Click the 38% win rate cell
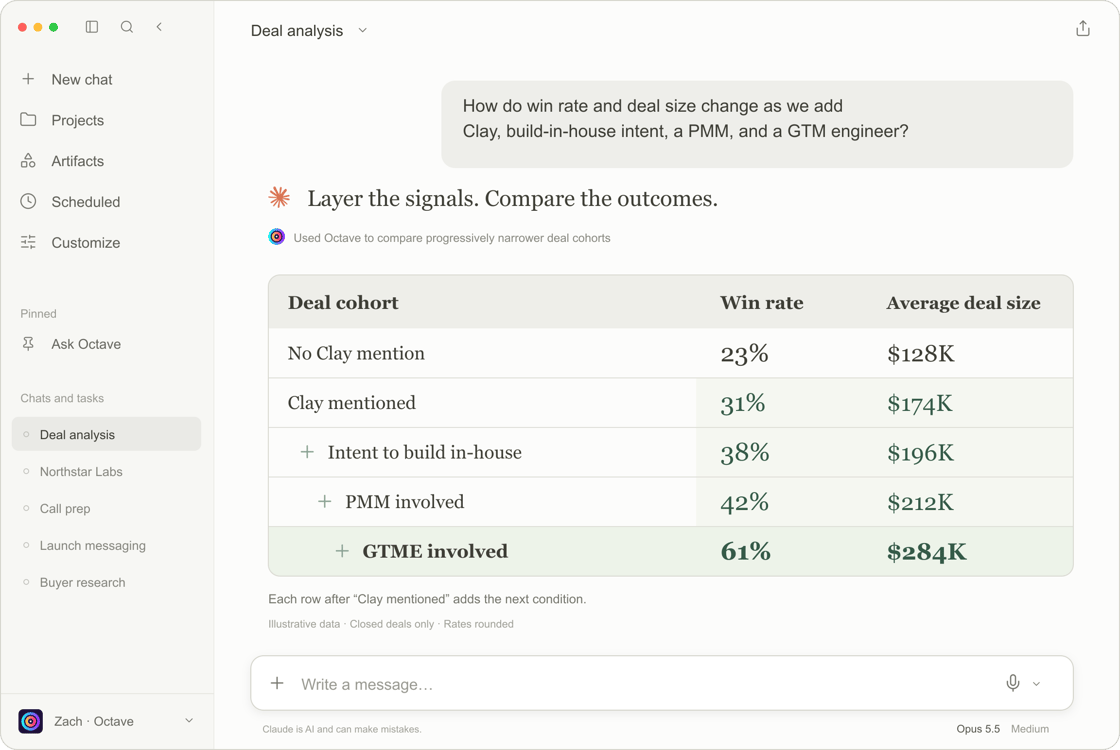This screenshot has width=1120, height=750. 745,452
